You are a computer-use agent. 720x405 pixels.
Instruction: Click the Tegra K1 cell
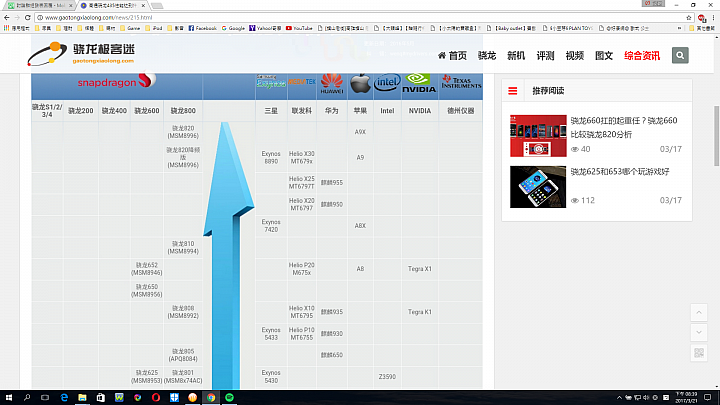coord(420,312)
